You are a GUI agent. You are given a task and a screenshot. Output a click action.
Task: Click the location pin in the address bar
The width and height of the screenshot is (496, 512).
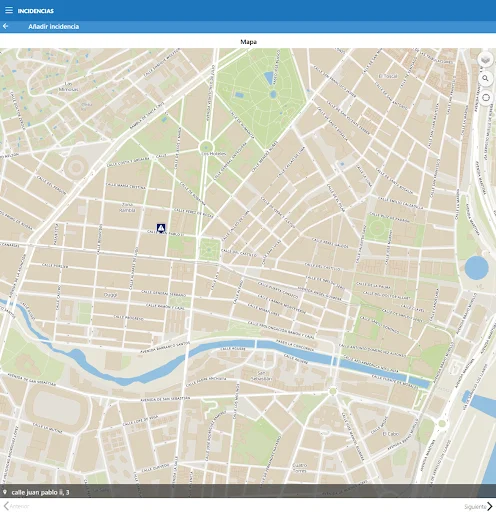(x=5, y=492)
